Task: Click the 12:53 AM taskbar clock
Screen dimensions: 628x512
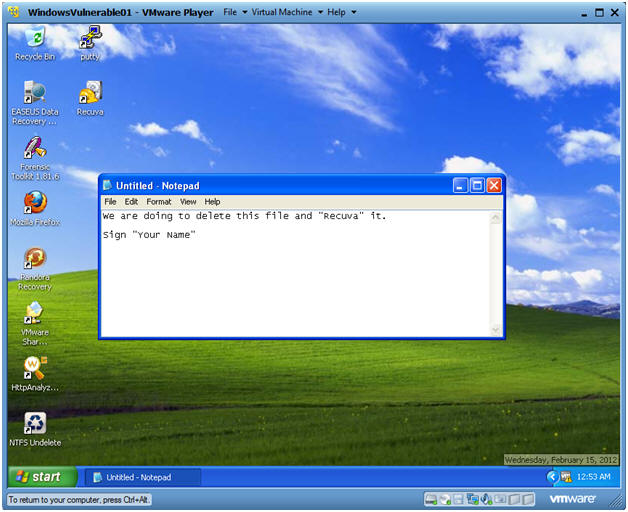Action: [594, 476]
